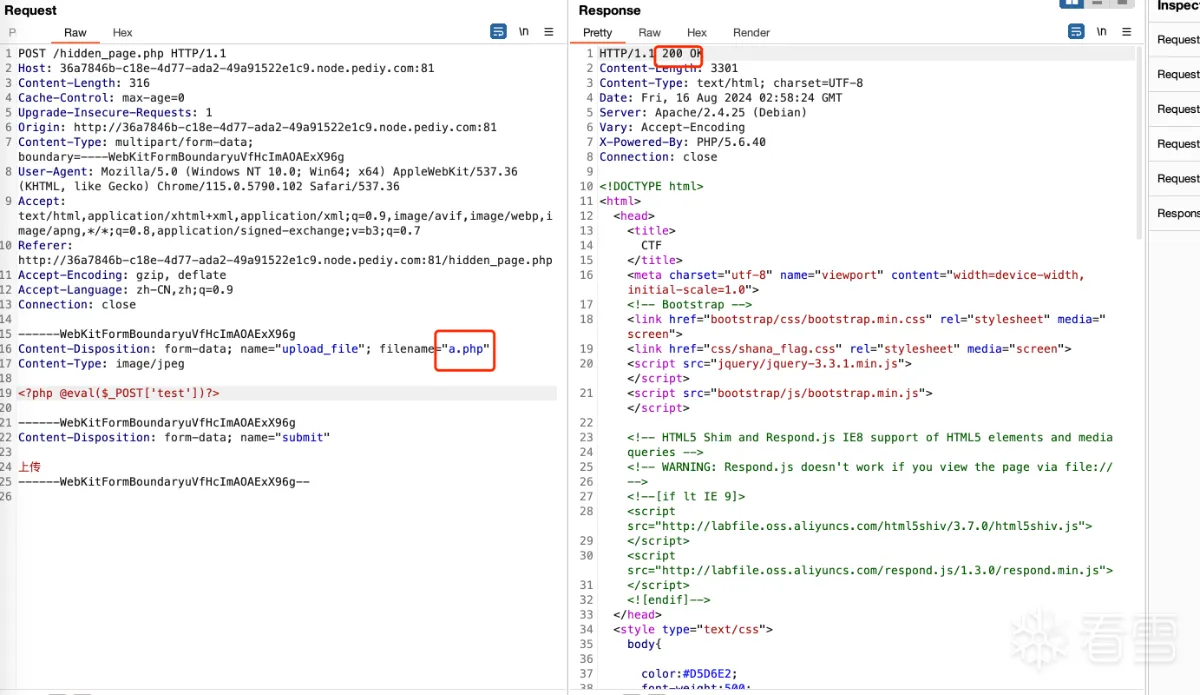Click 'Content-Type: image/jpeg' line in the request

(101, 364)
